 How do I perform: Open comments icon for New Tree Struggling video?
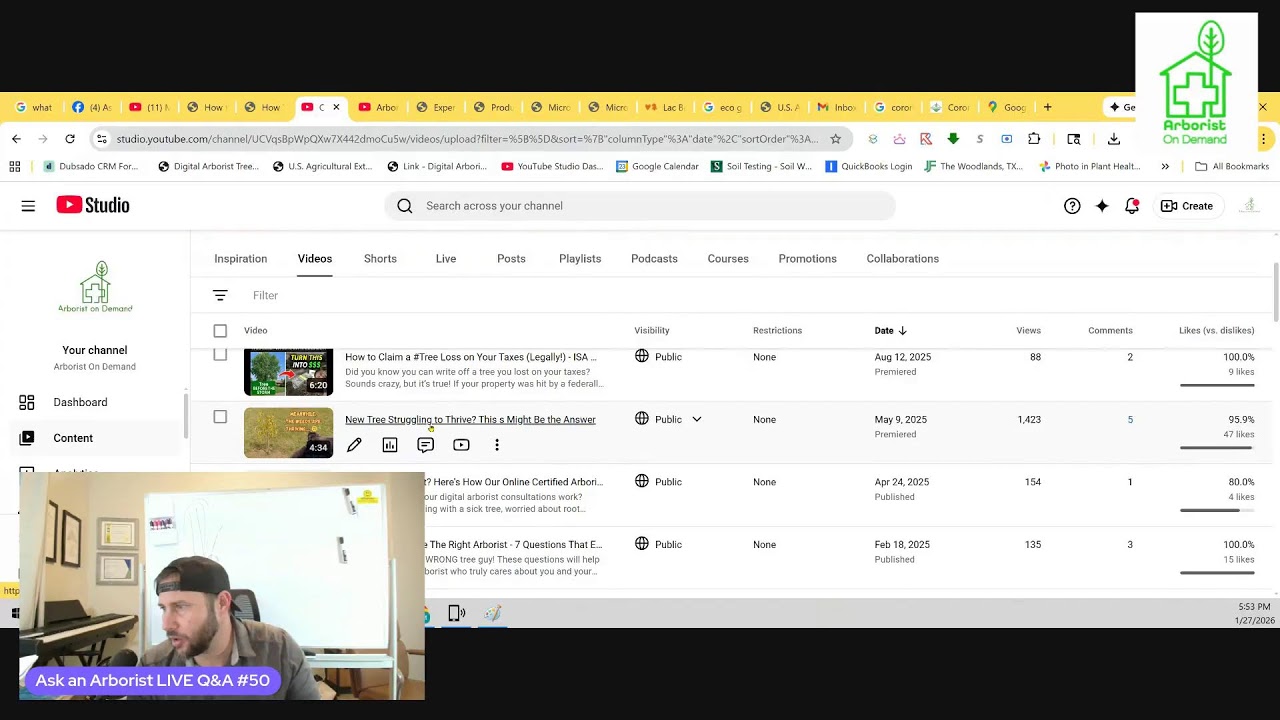(425, 445)
